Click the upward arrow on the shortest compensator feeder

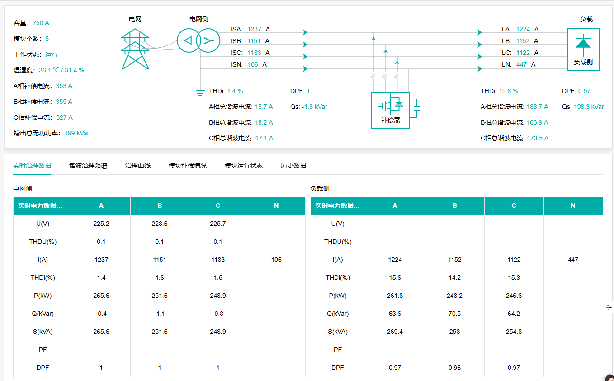(x=397, y=63)
